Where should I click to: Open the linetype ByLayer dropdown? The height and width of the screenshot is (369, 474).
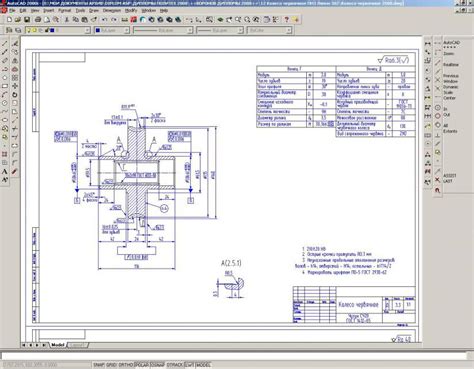point(163,30)
